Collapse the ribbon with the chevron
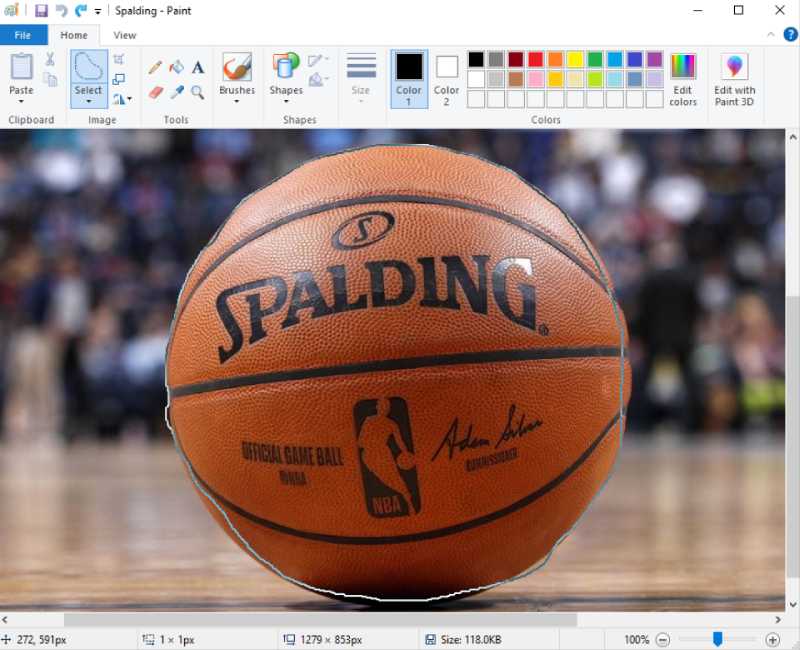 (x=770, y=35)
